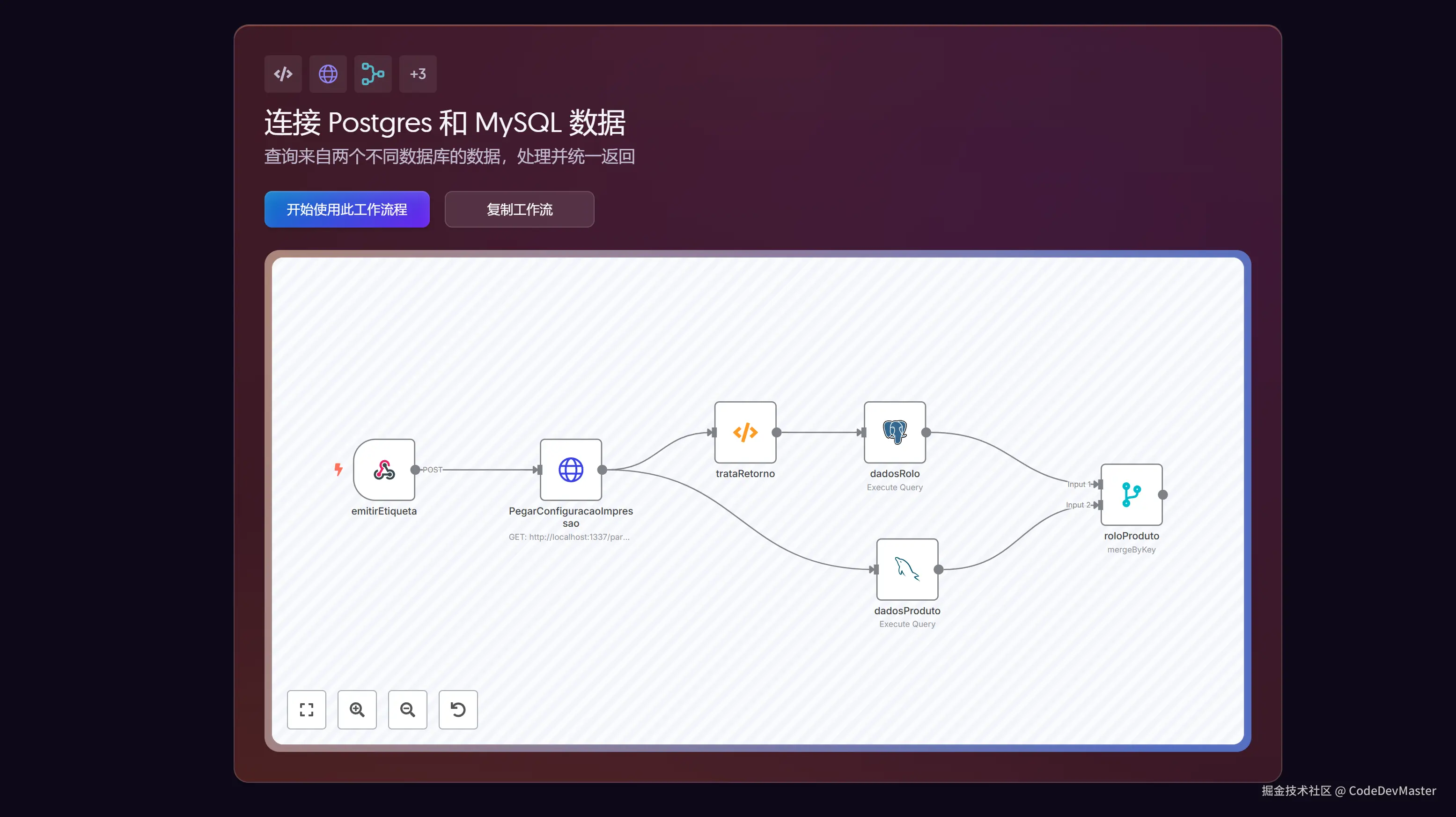Screen dimensions: 1456x817
Task: Click the globe icon in the header badges
Action: click(x=328, y=74)
